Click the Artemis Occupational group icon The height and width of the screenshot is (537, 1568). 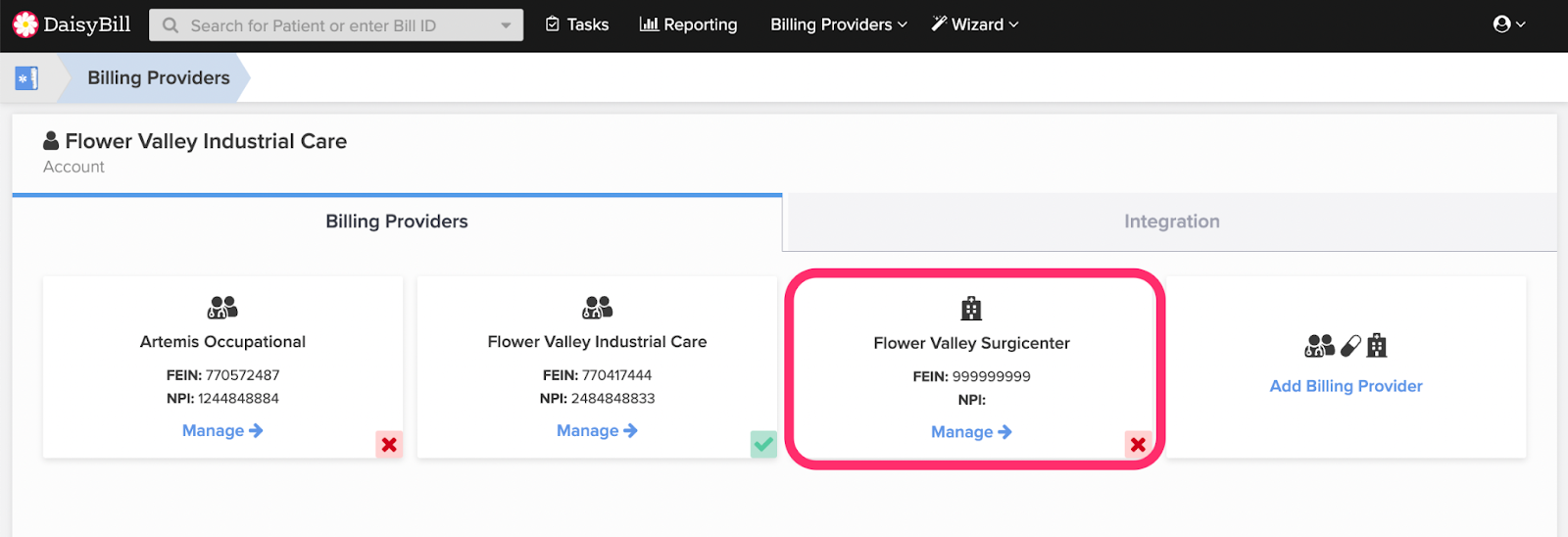(222, 308)
